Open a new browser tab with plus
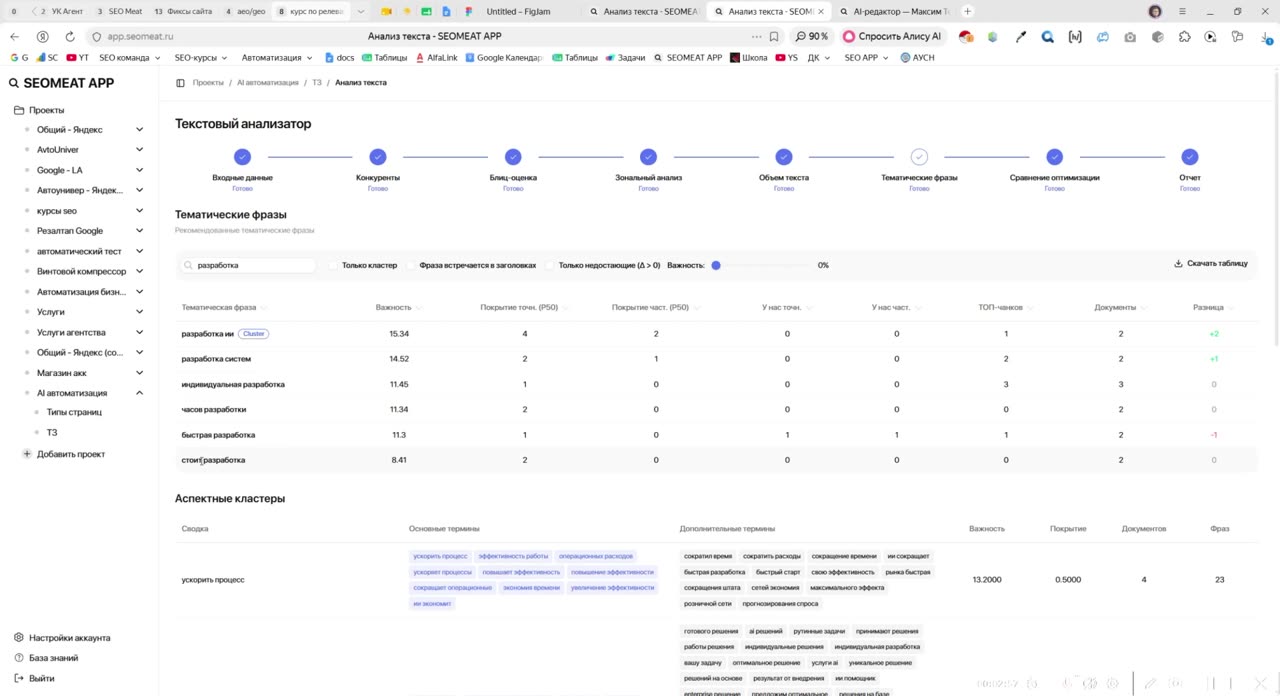The width and height of the screenshot is (1280, 696). coord(967,11)
